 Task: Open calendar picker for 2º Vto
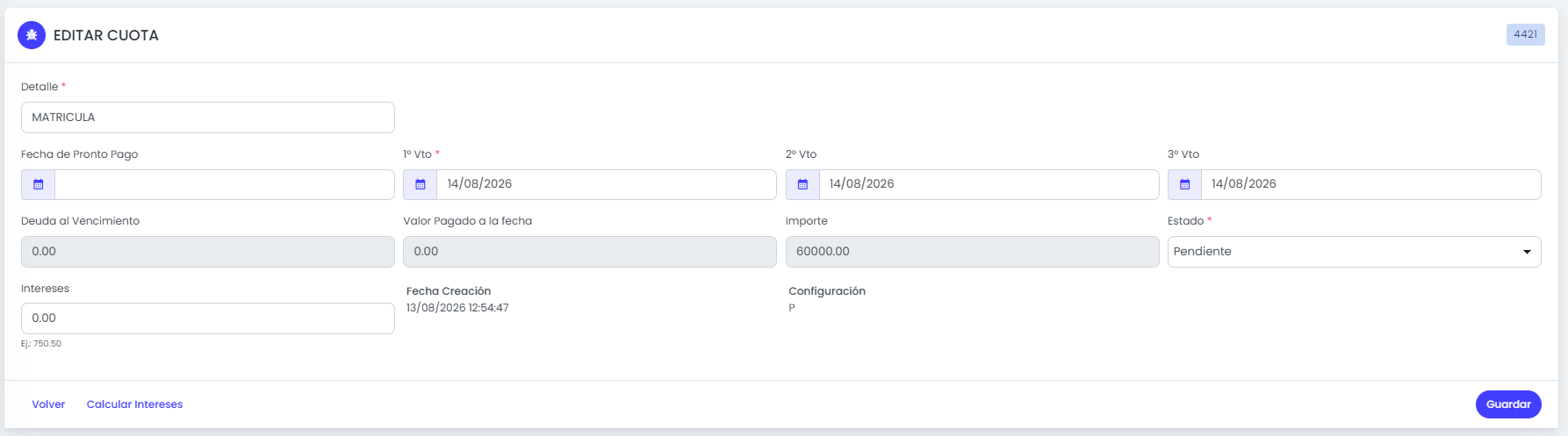(x=802, y=184)
